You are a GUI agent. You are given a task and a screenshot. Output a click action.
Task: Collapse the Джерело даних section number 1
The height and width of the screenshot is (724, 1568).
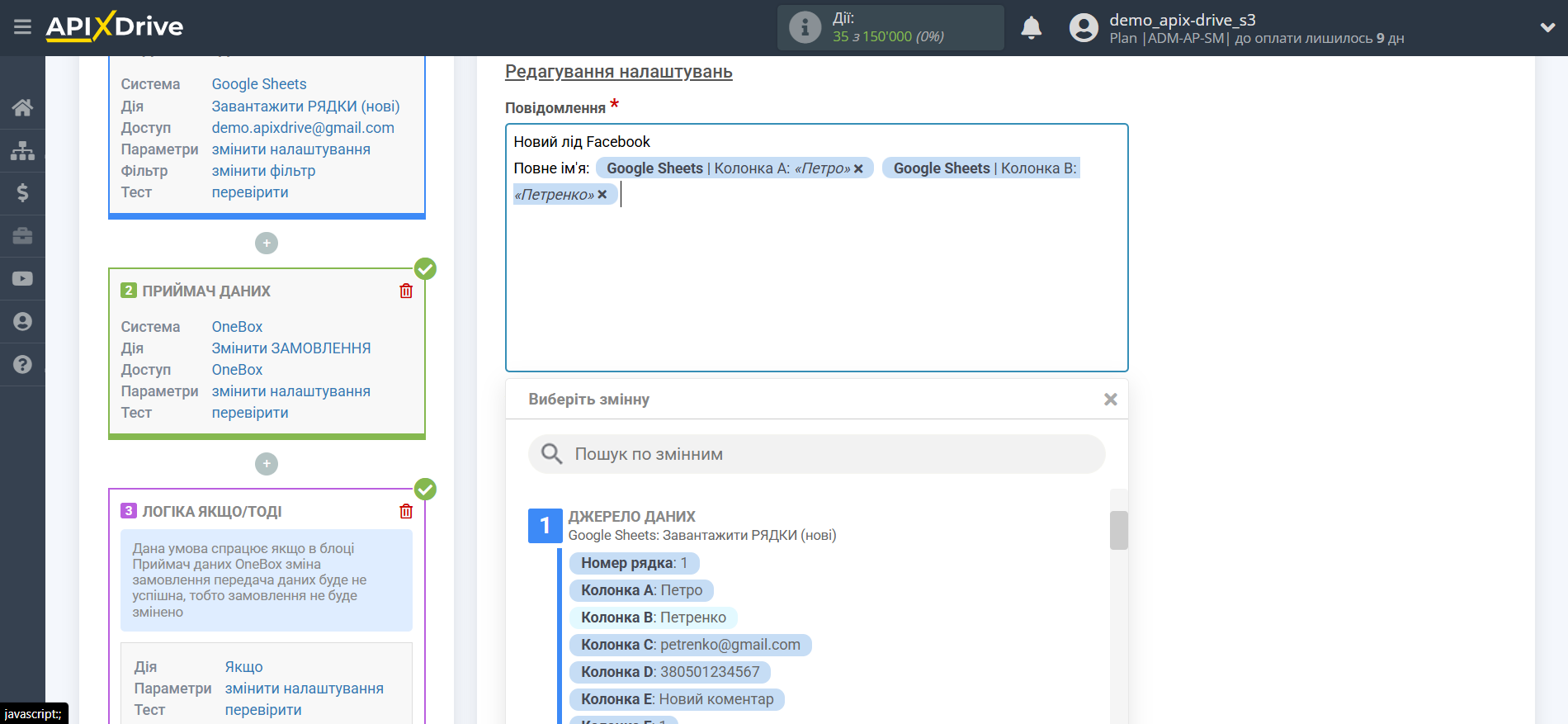[x=545, y=526]
